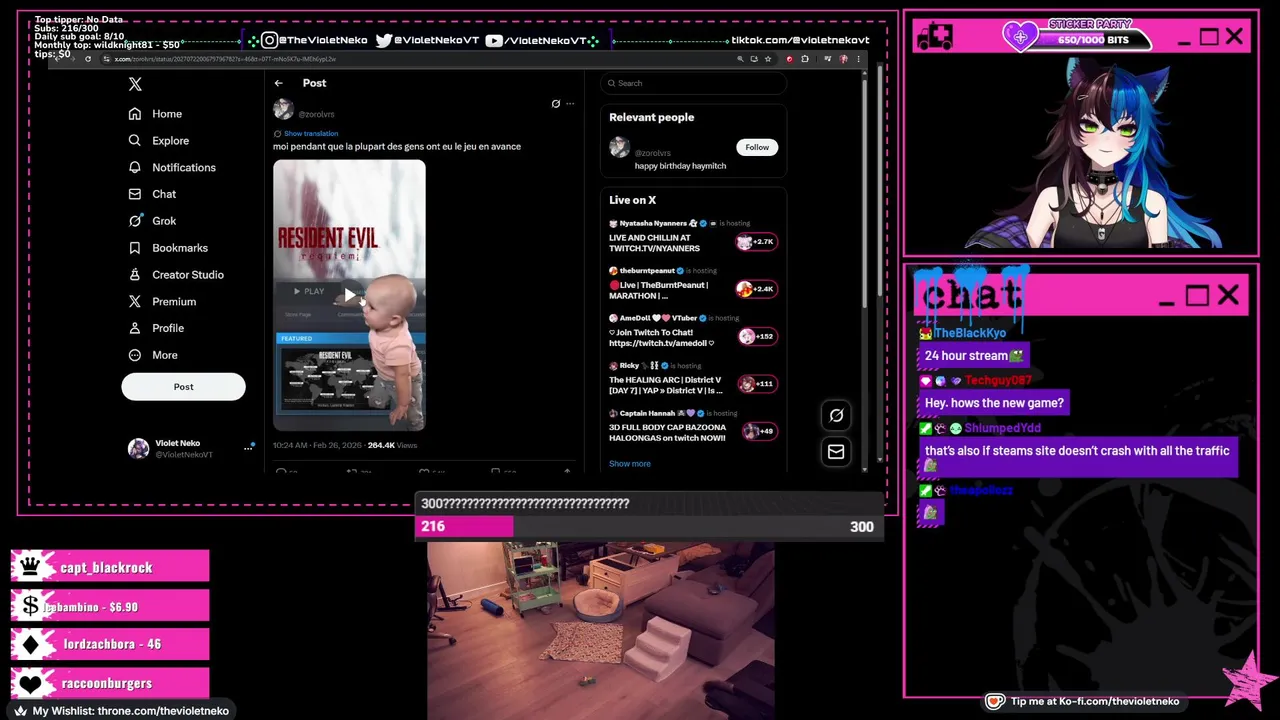Screen dimensions: 1280x720
Task: Click the Instagram @TheVioletNeko icon
Action: [x=269, y=40]
